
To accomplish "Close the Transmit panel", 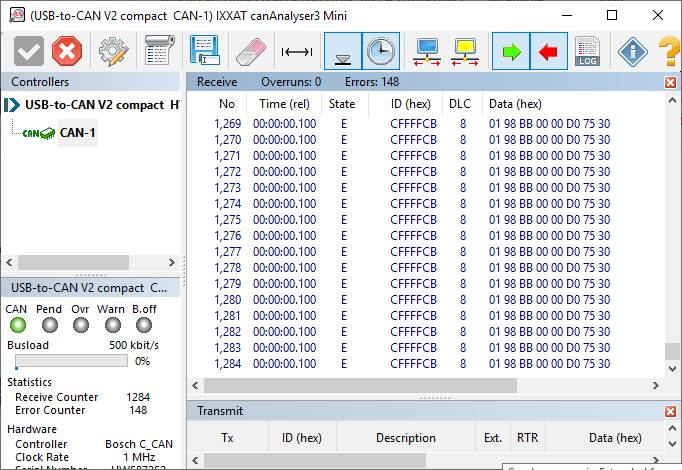I will [x=671, y=411].
